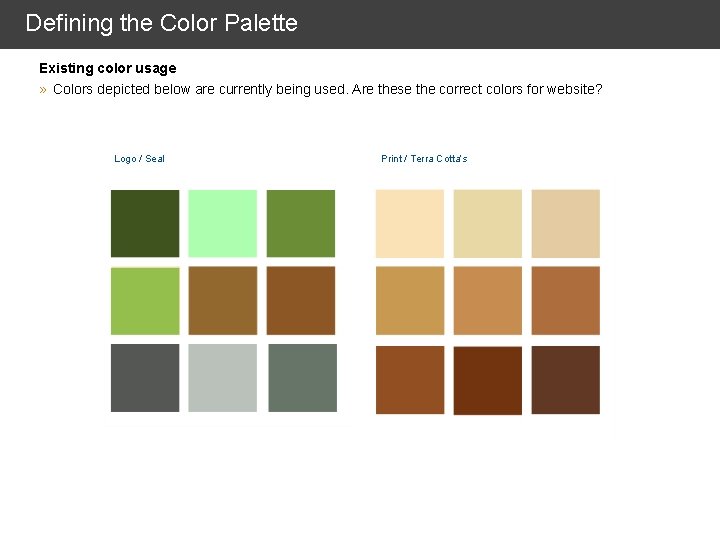Choose the light lime green swatch
This screenshot has width=720, height=540.
click(145, 300)
